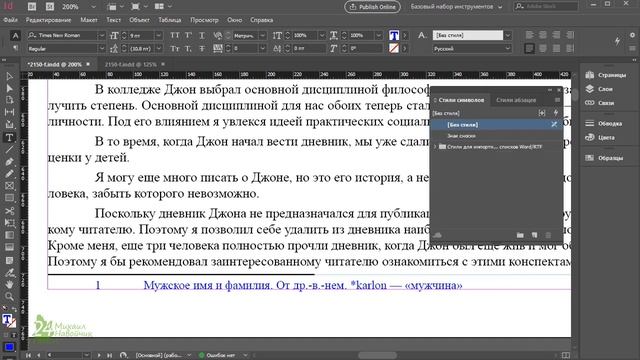Select the Page tool
640x360 pixels.
pos(9,100)
